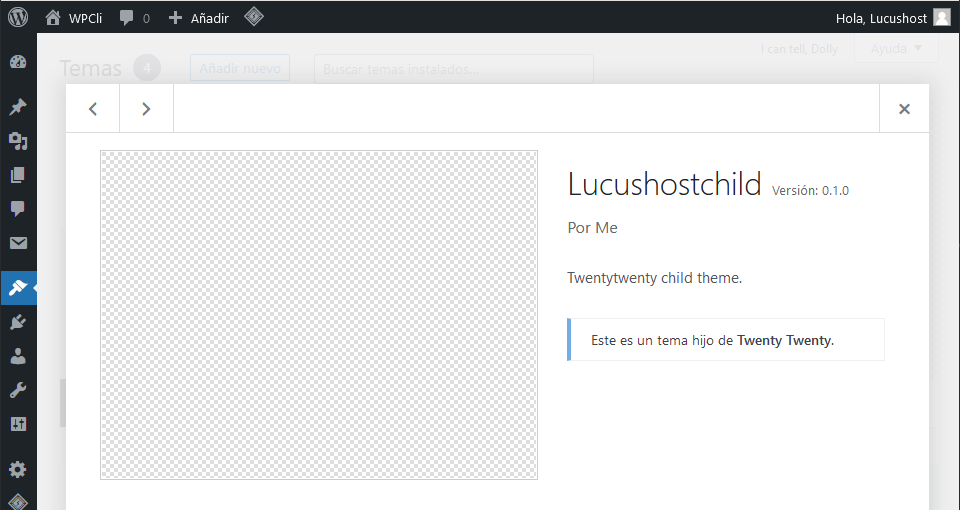Viewport: 960px width, 510px height.
Task: Open the gear icon item in the sidebar
Action: (18, 470)
